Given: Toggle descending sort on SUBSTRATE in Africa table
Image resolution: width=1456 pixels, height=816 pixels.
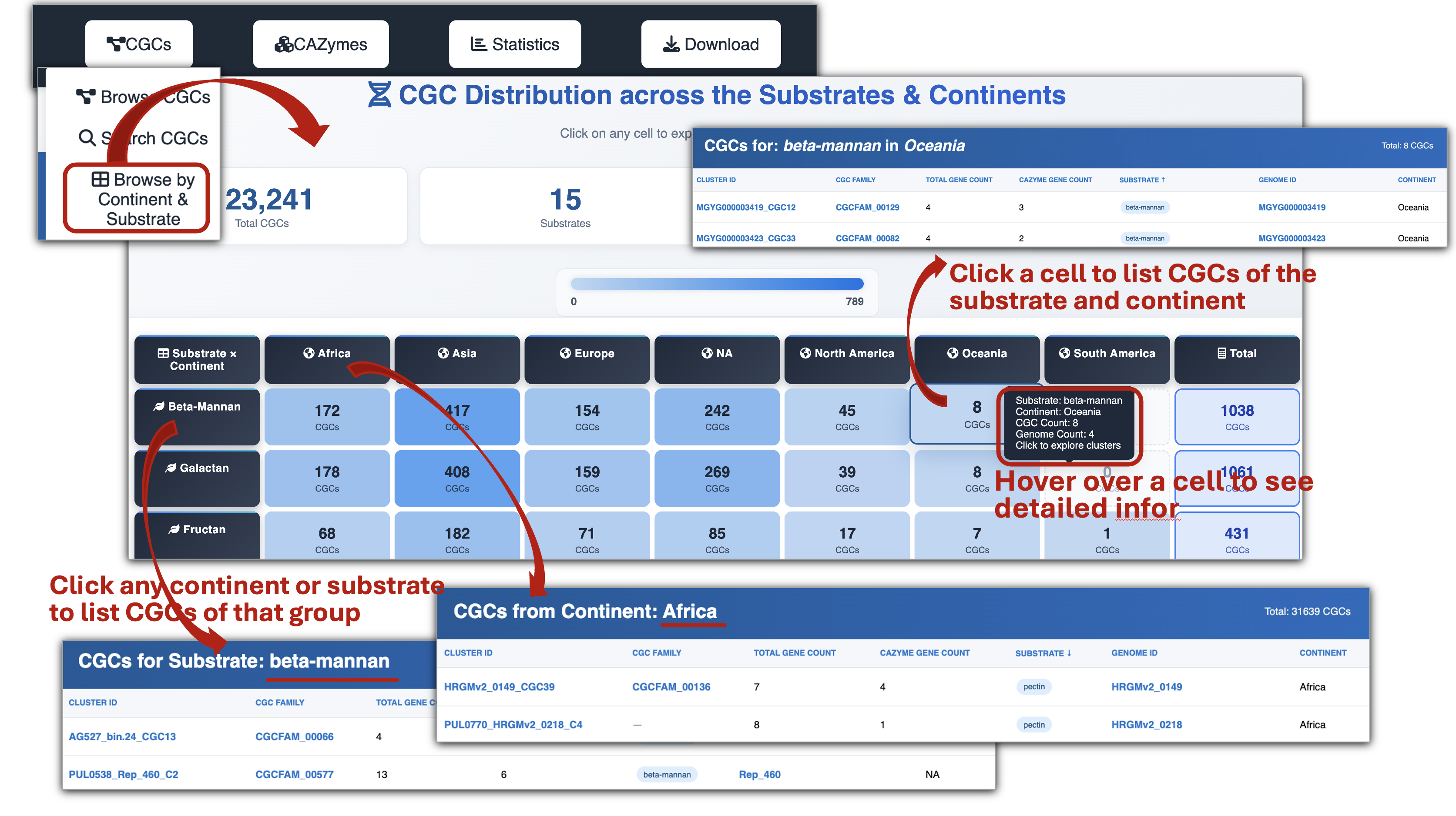Looking at the screenshot, I should pyautogui.click(x=1043, y=653).
